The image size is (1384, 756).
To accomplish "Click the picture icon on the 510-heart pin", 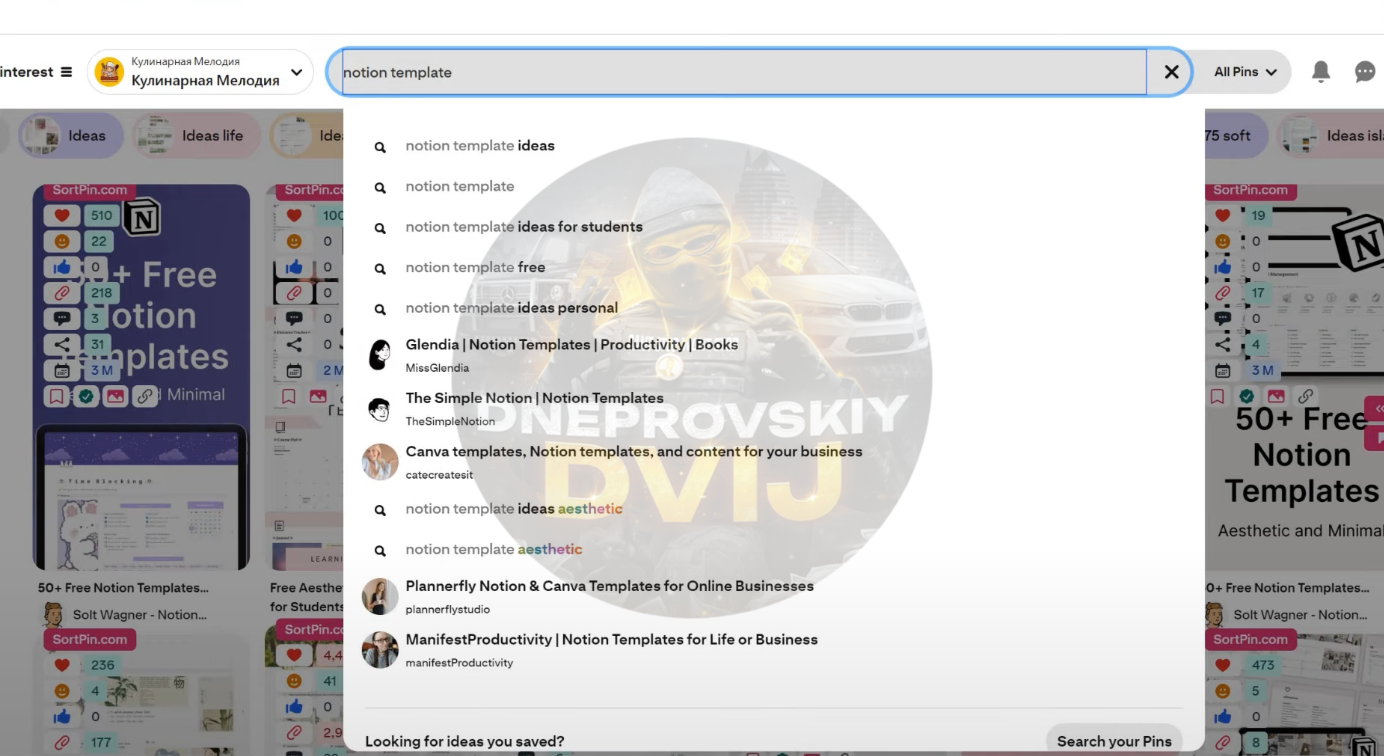I will click(x=116, y=396).
